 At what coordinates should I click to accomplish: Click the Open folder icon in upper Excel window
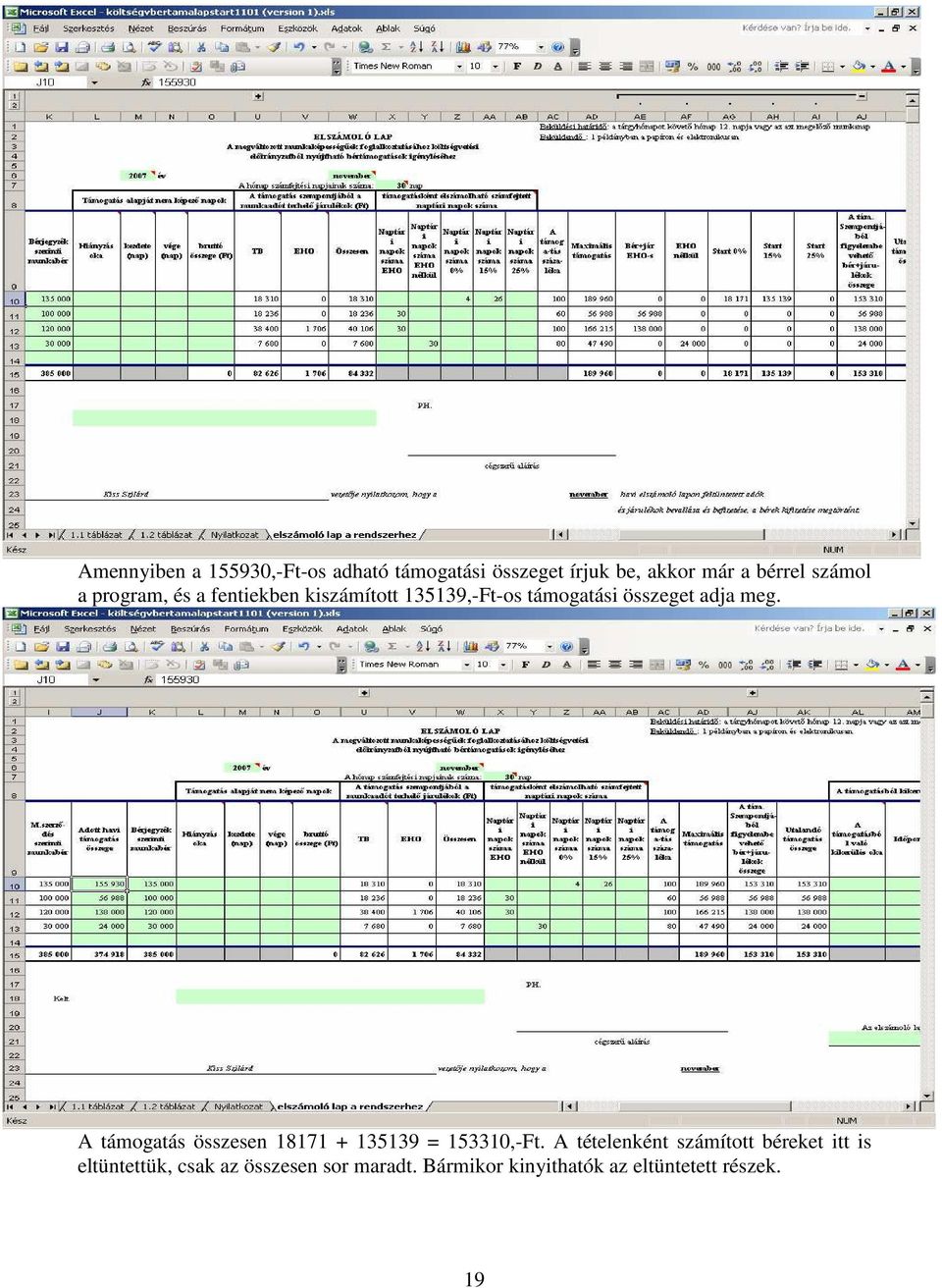click(41, 46)
